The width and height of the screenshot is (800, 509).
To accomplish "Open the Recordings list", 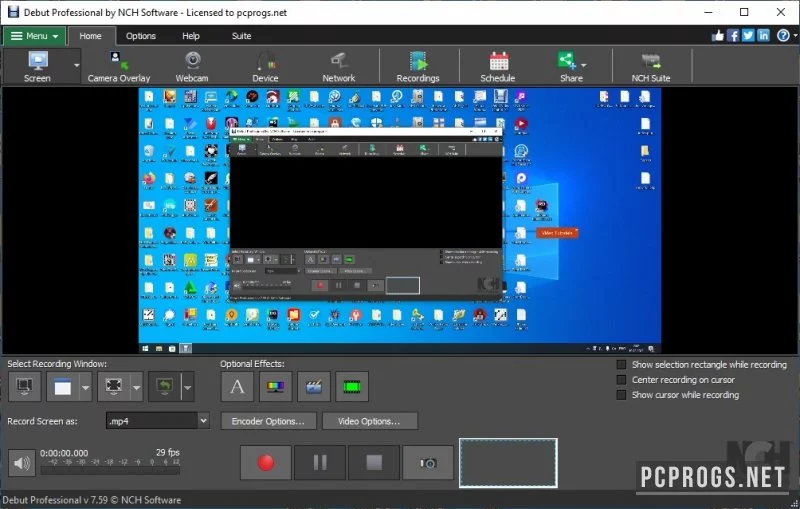I will pyautogui.click(x=418, y=66).
